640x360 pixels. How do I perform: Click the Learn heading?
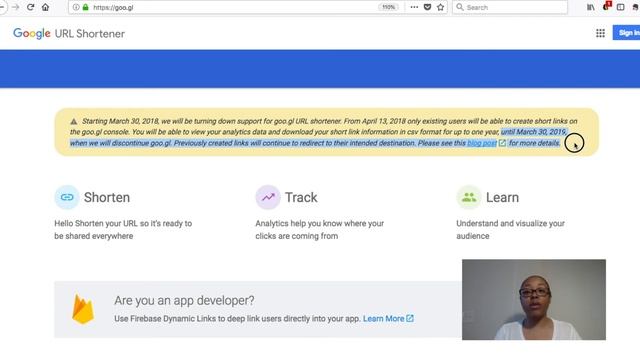[x=502, y=198]
